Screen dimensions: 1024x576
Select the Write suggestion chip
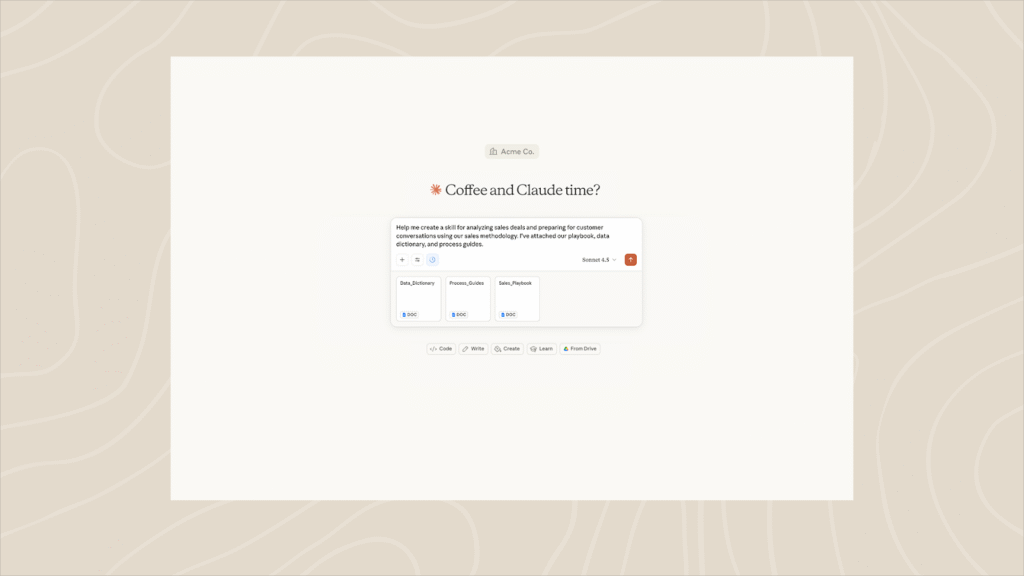tap(473, 349)
